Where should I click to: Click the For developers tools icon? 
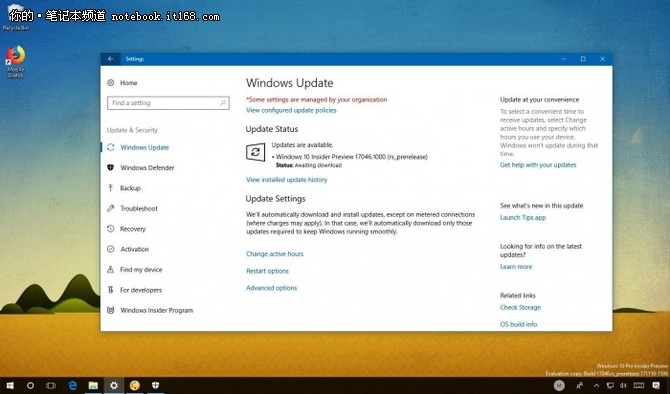111,290
